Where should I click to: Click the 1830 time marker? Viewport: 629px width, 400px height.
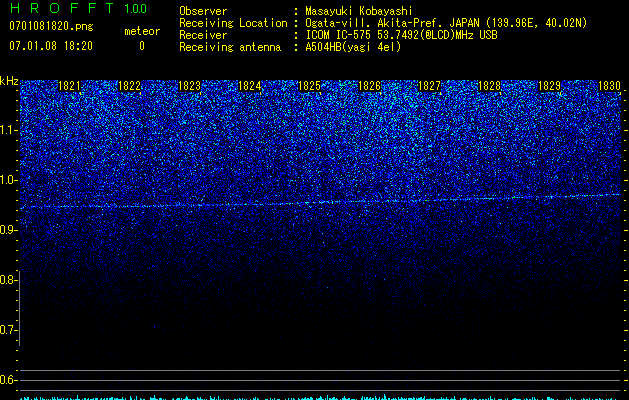click(609, 86)
